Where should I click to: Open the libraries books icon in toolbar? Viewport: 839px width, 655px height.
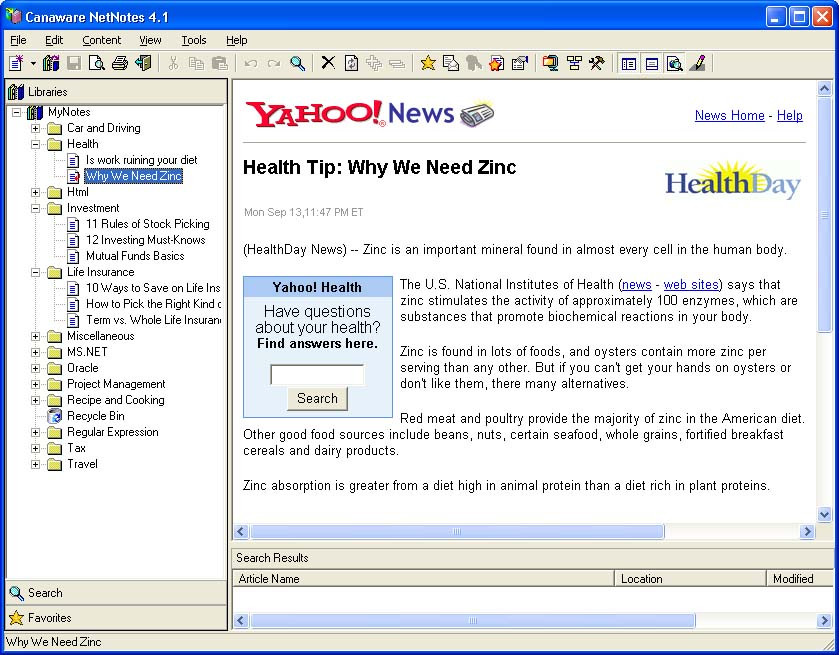51,63
